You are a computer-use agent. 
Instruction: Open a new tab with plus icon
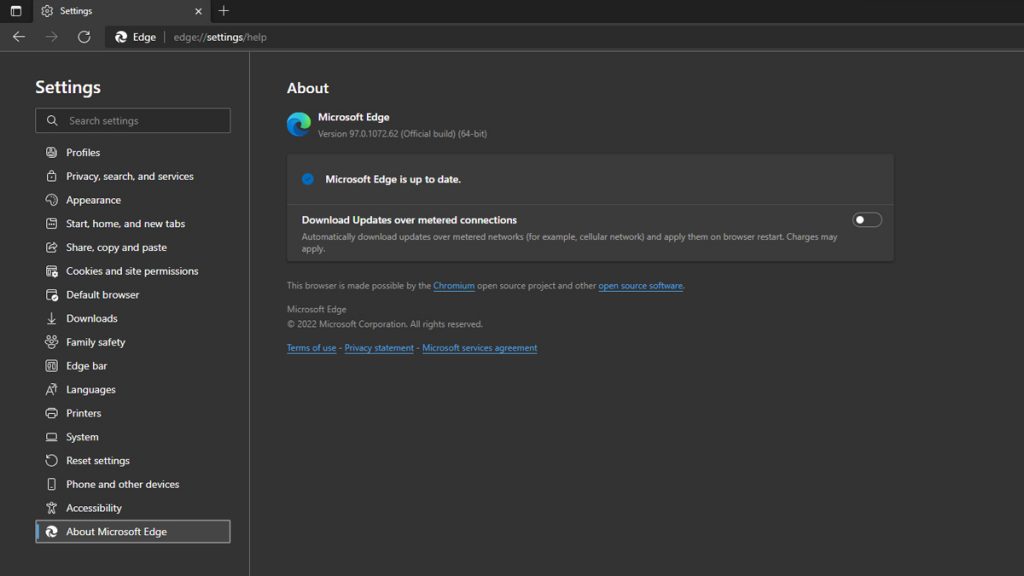(x=223, y=11)
